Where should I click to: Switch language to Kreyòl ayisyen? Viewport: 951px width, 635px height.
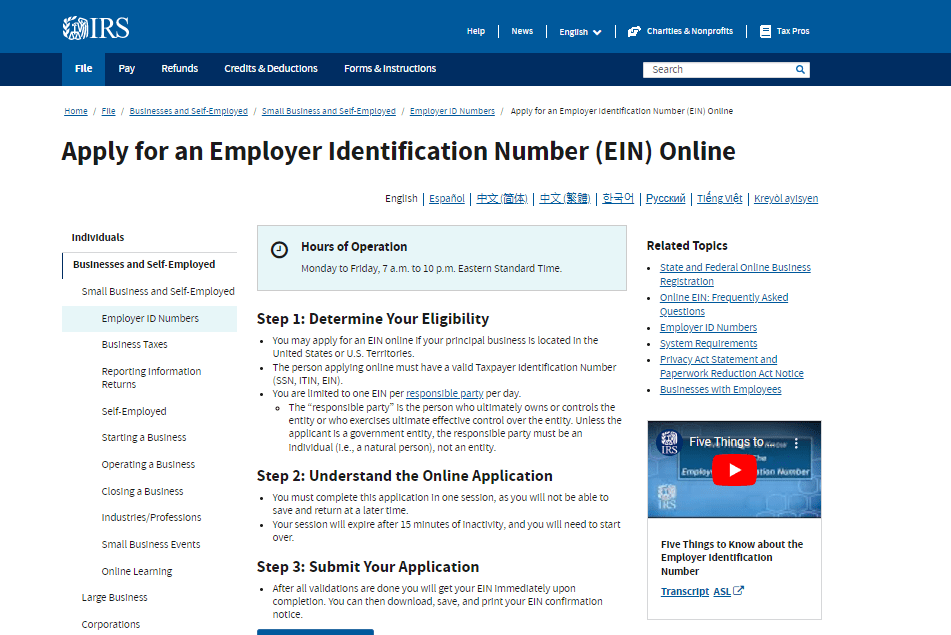click(785, 198)
